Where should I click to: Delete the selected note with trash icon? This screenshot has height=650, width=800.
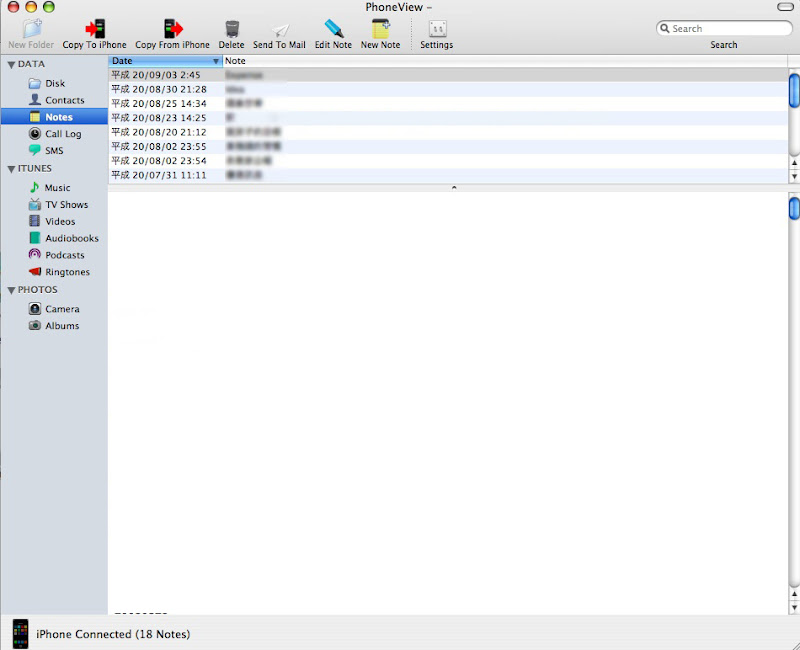click(x=232, y=29)
